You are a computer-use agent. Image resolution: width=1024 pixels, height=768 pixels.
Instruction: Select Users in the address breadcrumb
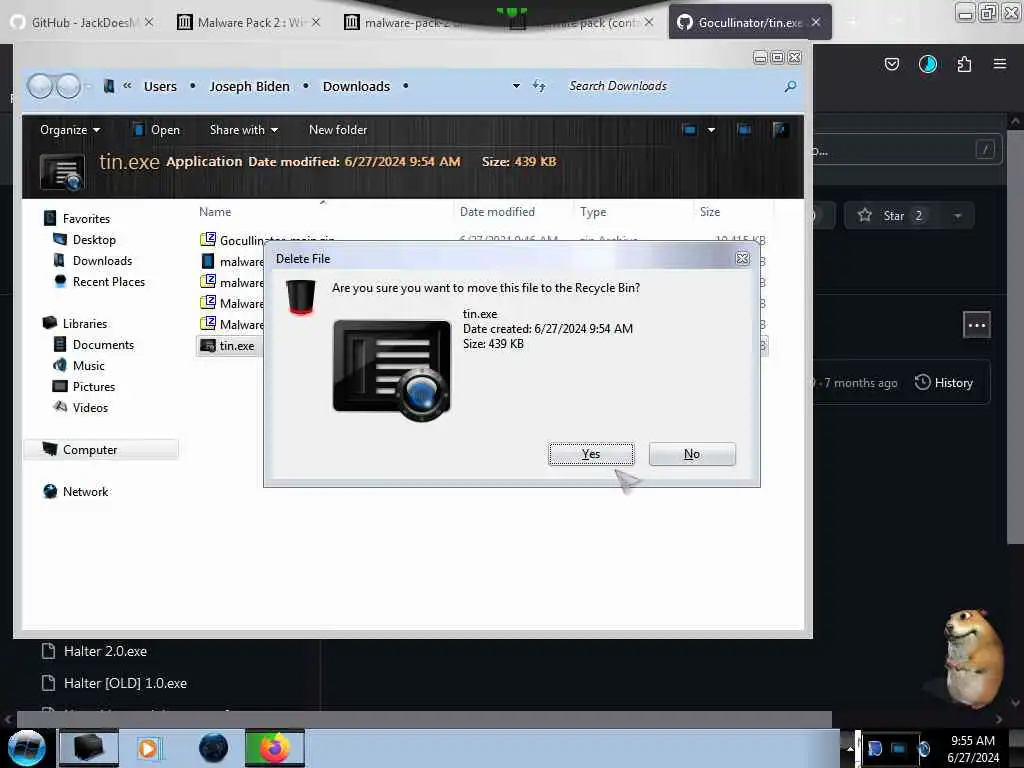point(160,86)
